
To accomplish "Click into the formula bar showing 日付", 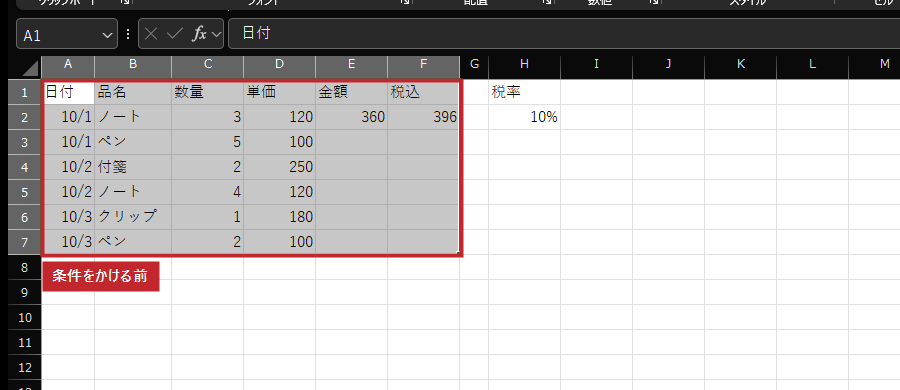I will (x=564, y=33).
